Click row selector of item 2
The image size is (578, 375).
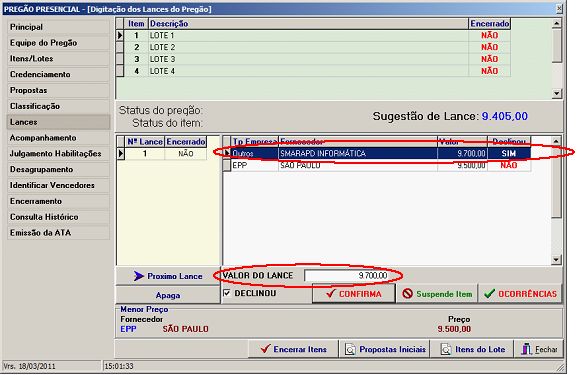point(120,47)
